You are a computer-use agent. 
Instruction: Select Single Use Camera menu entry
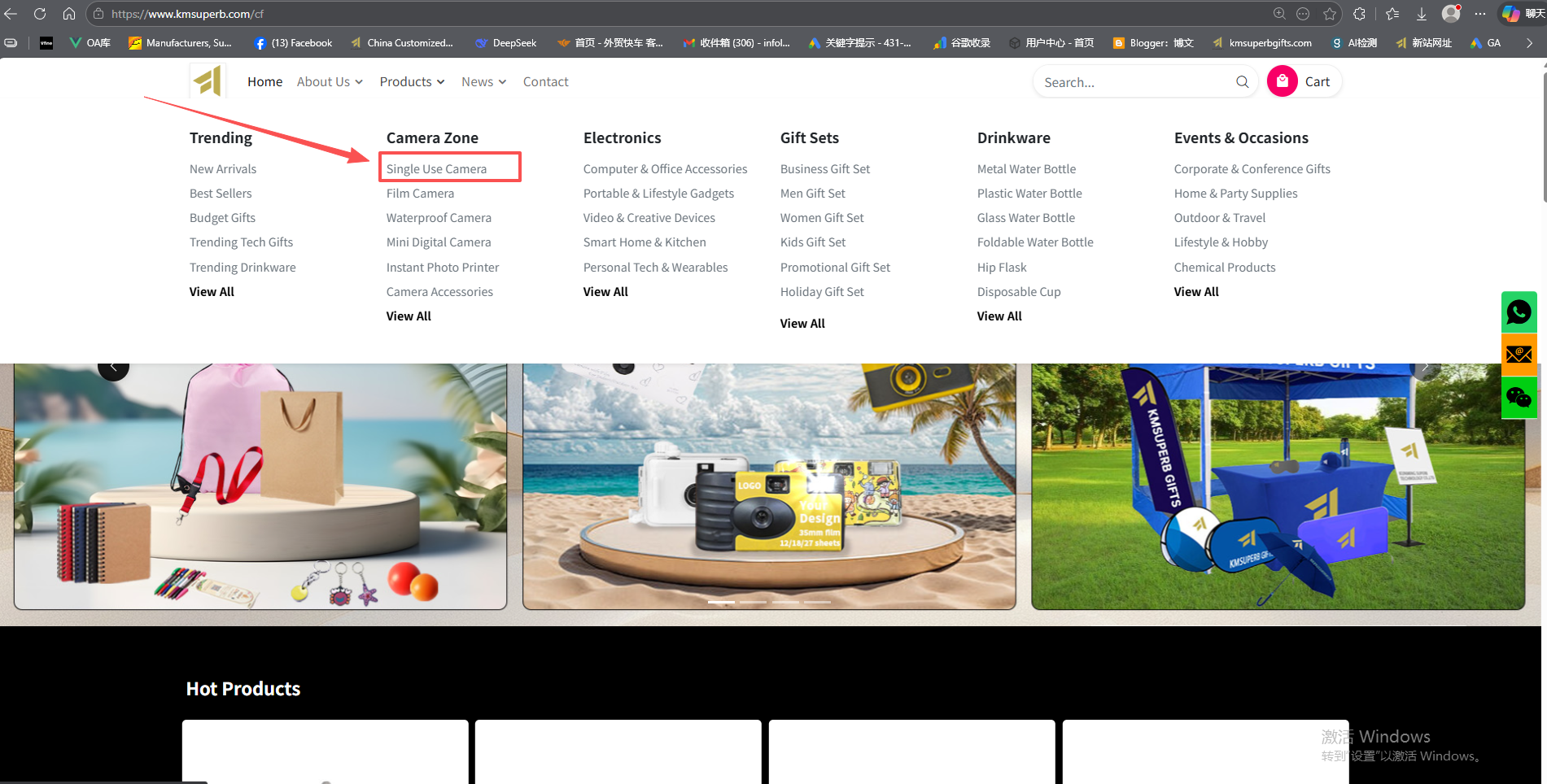point(436,169)
